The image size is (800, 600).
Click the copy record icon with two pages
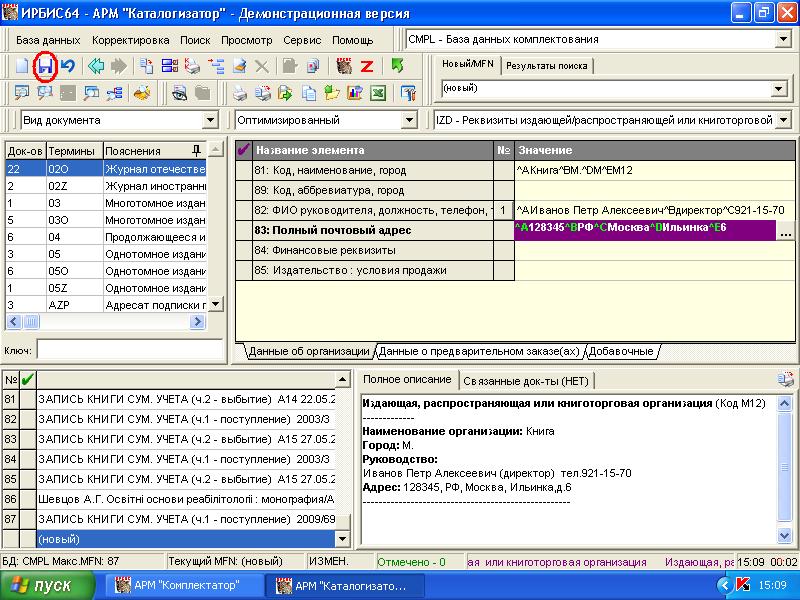tap(146, 66)
